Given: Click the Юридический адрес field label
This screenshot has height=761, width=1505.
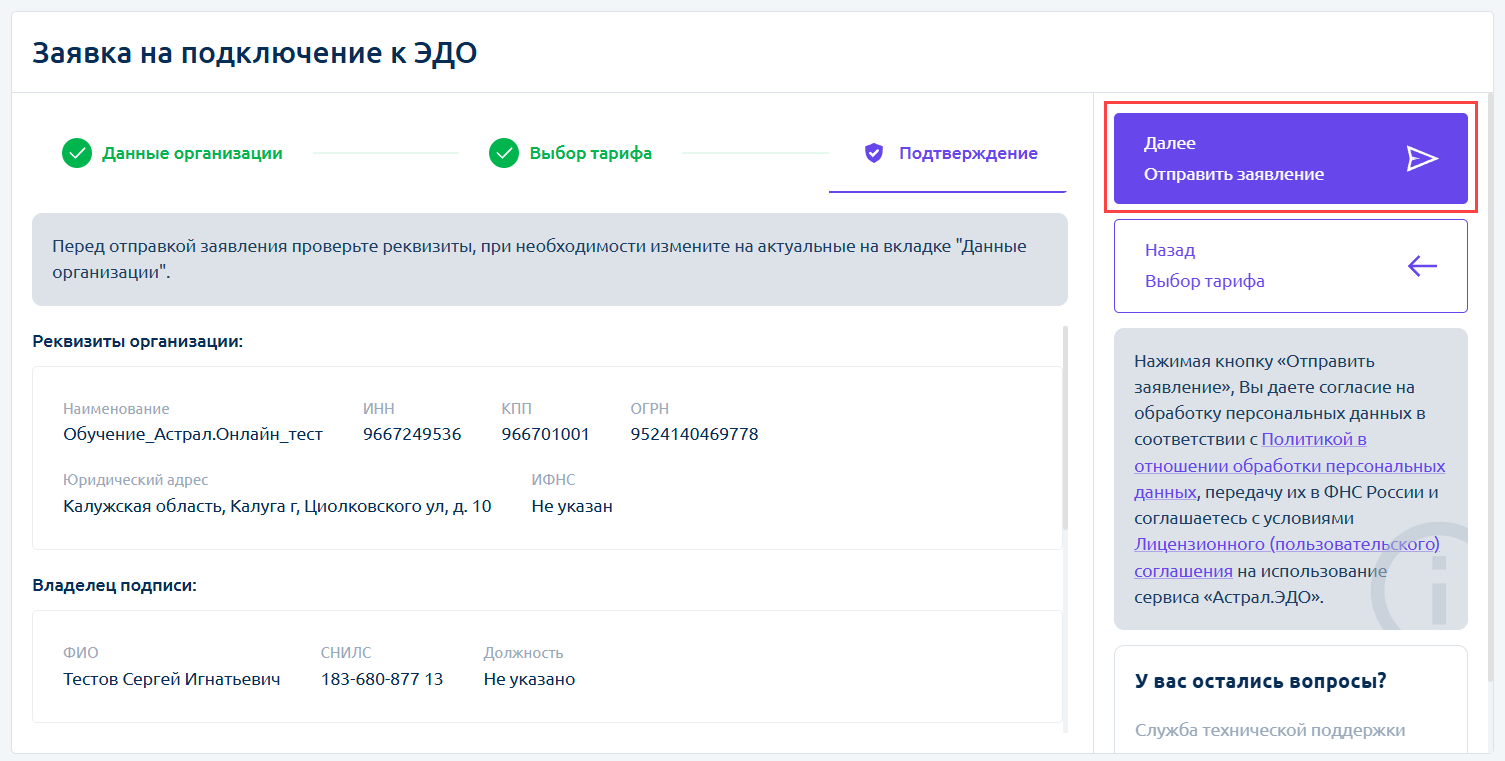Looking at the screenshot, I should point(136,480).
